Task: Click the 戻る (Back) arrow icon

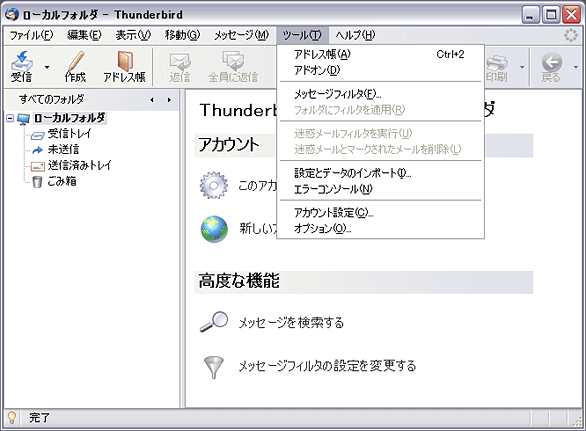Action: point(552,62)
